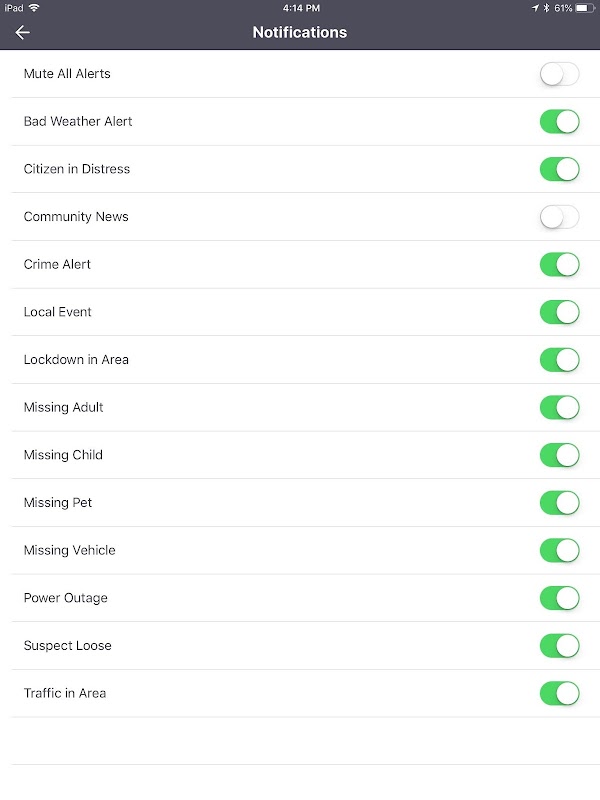Turn off Missing Child switch

click(559, 455)
